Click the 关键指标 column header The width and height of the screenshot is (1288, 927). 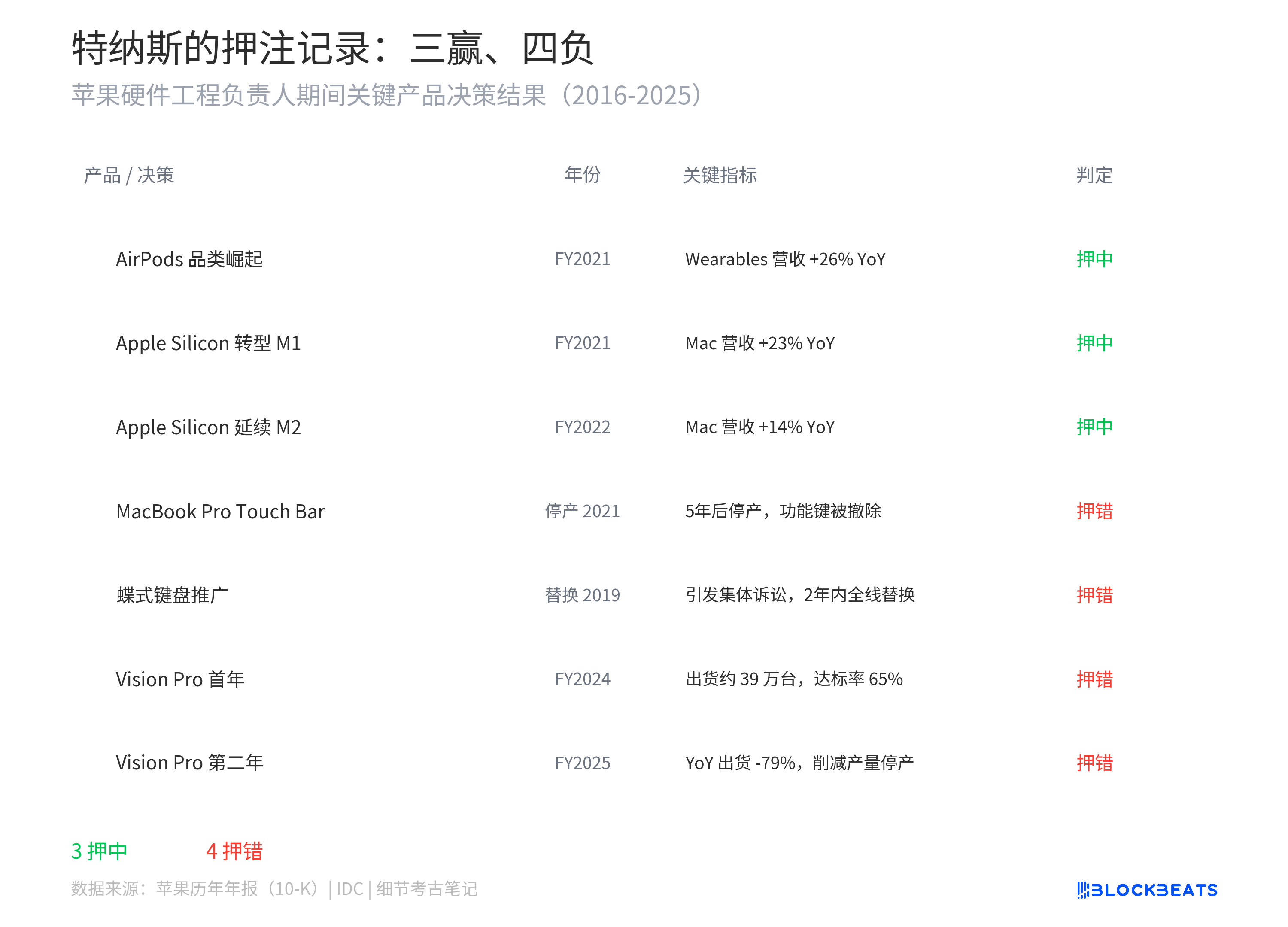point(720,175)
